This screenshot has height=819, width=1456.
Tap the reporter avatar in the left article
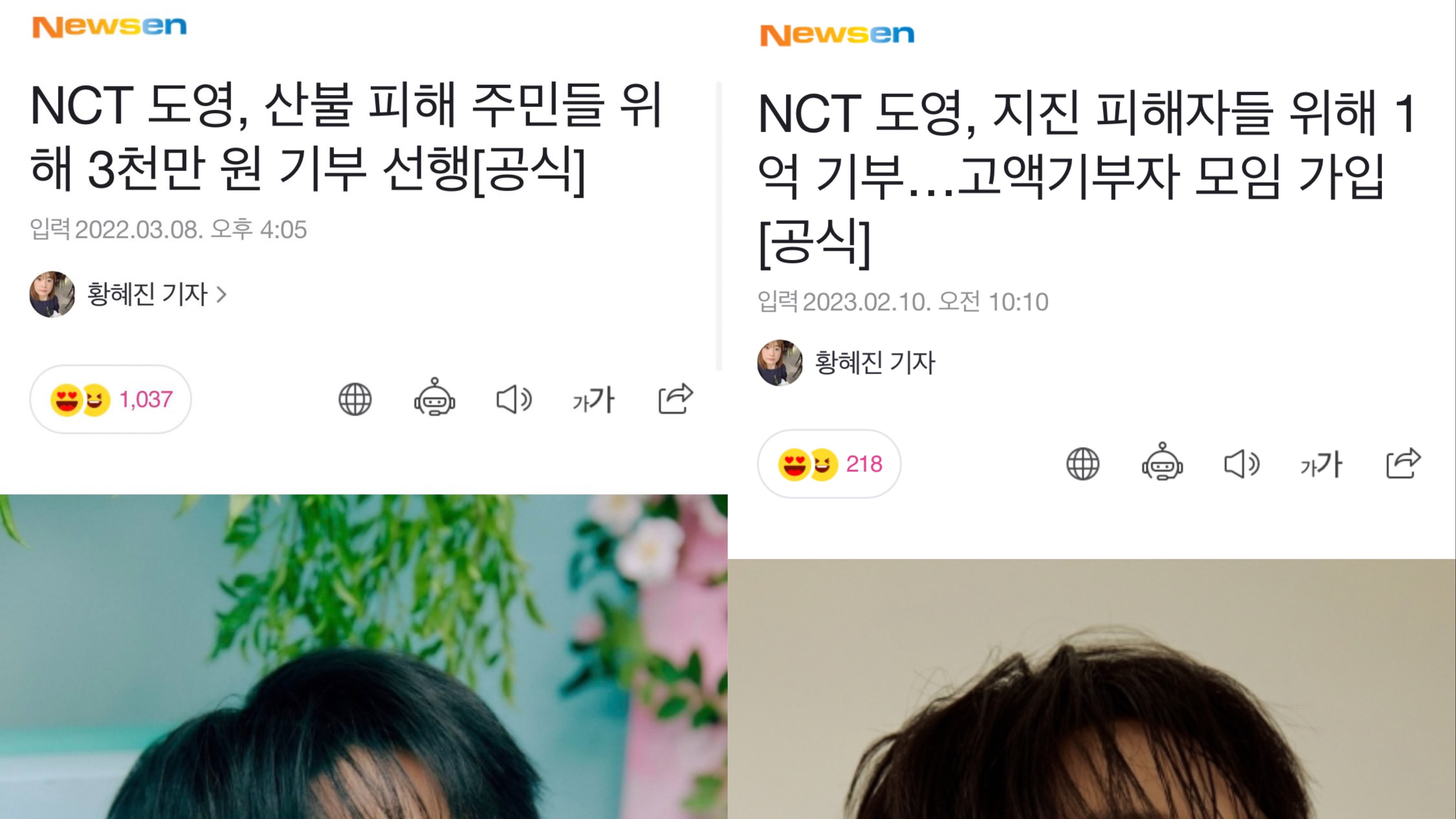click(x=52, y=294)
